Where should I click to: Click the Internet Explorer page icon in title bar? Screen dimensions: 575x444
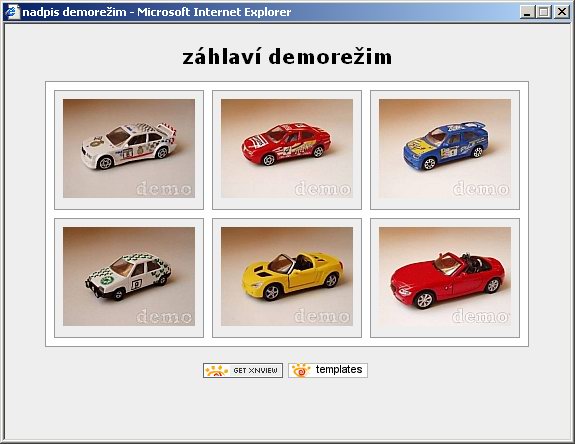12,12
